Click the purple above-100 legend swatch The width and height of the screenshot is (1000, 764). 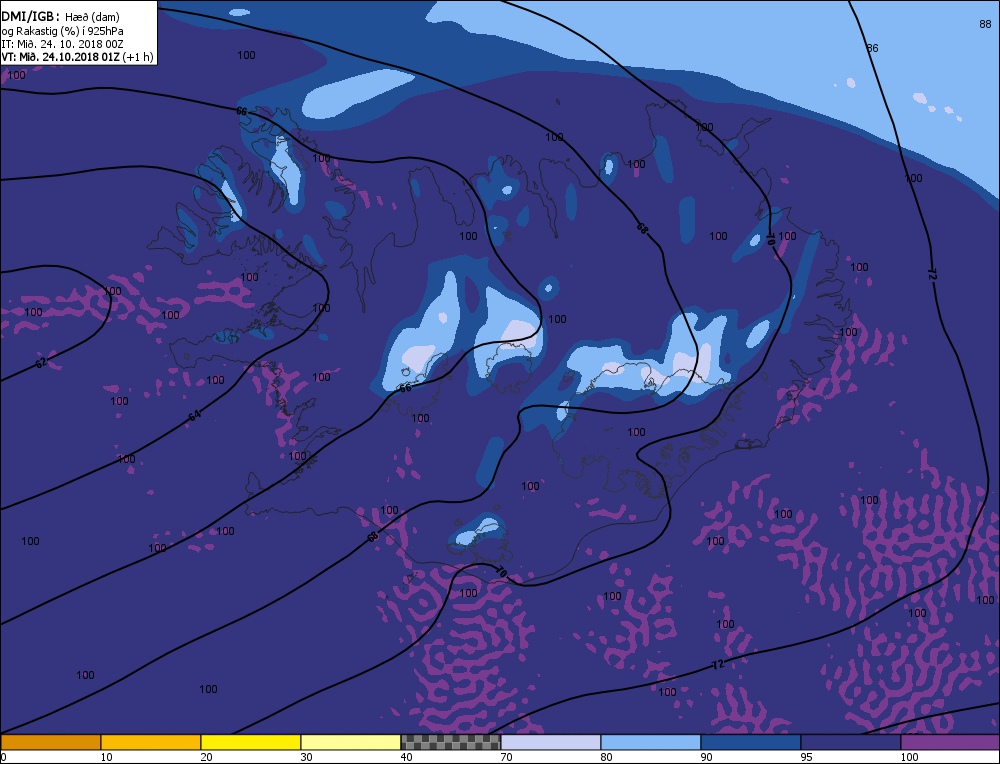tap(950, 742)
